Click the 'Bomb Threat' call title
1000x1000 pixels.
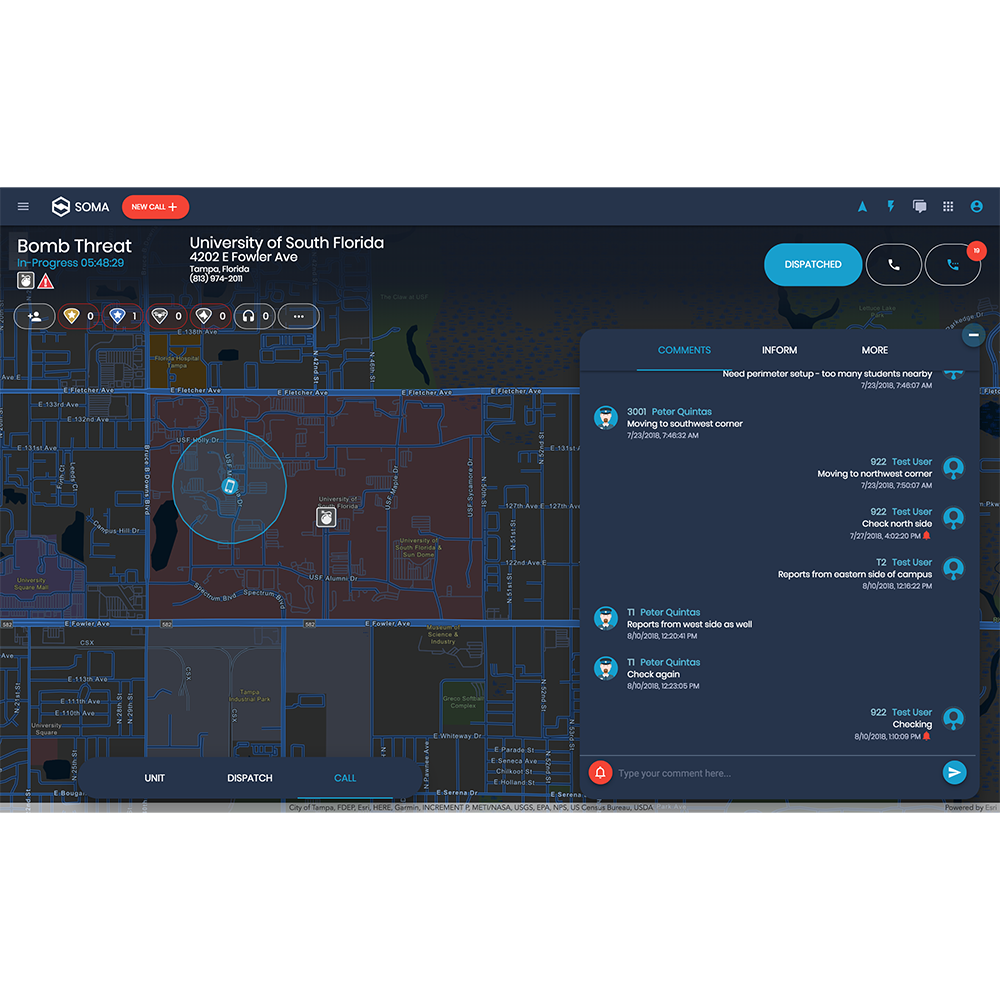coord(74,246)
